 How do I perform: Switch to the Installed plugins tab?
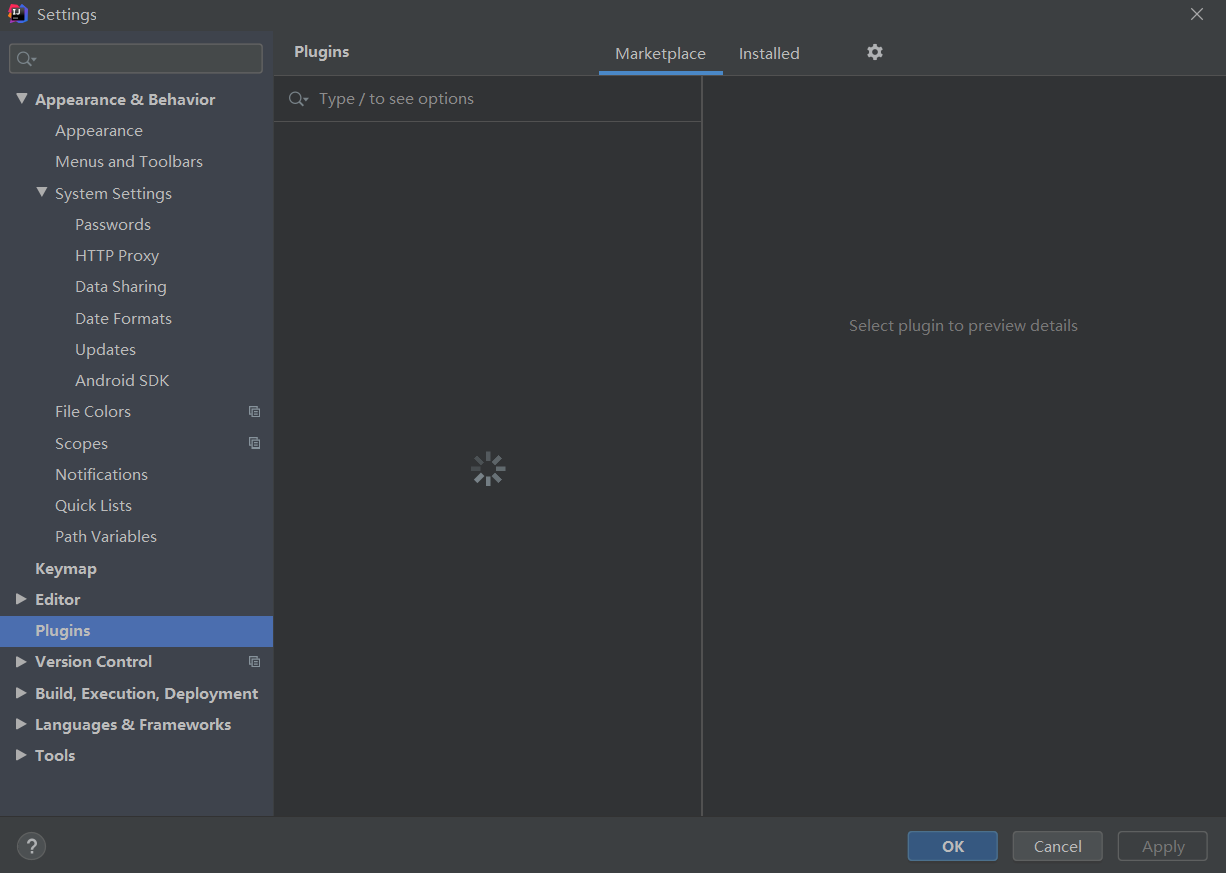click(769, 53)
